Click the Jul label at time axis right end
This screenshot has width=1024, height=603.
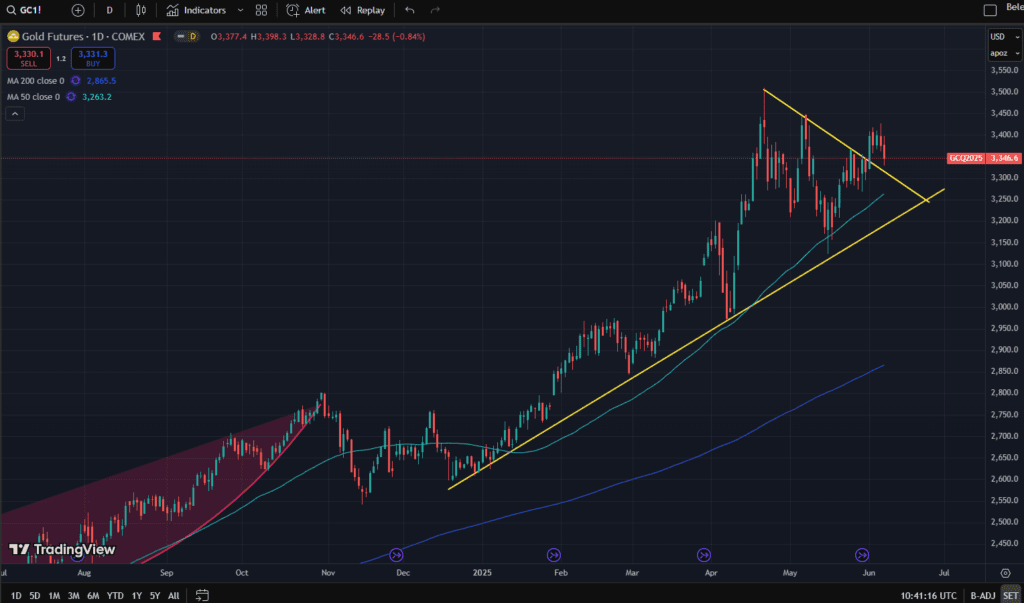coord(942,574)
